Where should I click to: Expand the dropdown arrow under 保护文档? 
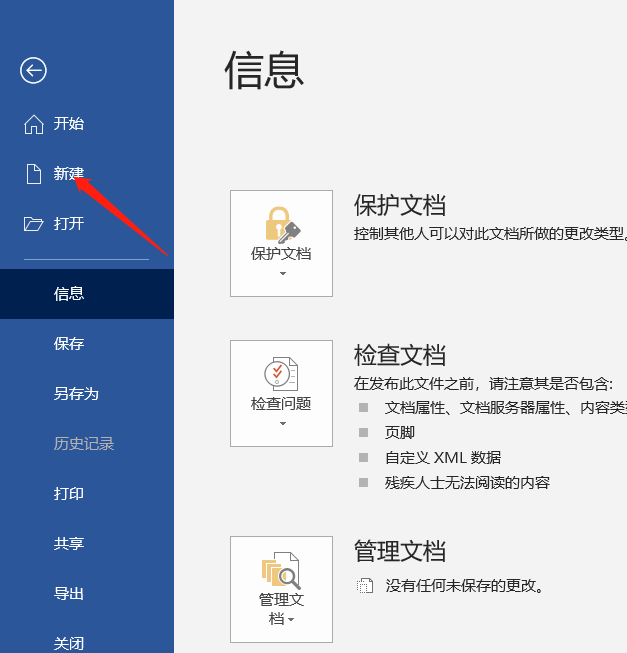pos(282,274)
